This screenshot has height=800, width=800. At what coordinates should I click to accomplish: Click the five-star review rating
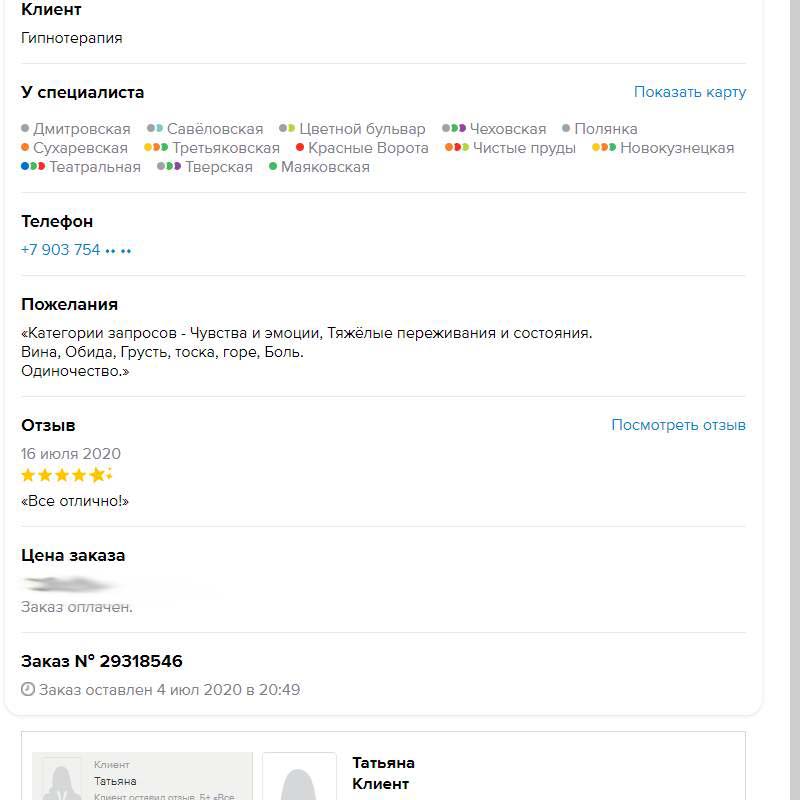point(66,475)
